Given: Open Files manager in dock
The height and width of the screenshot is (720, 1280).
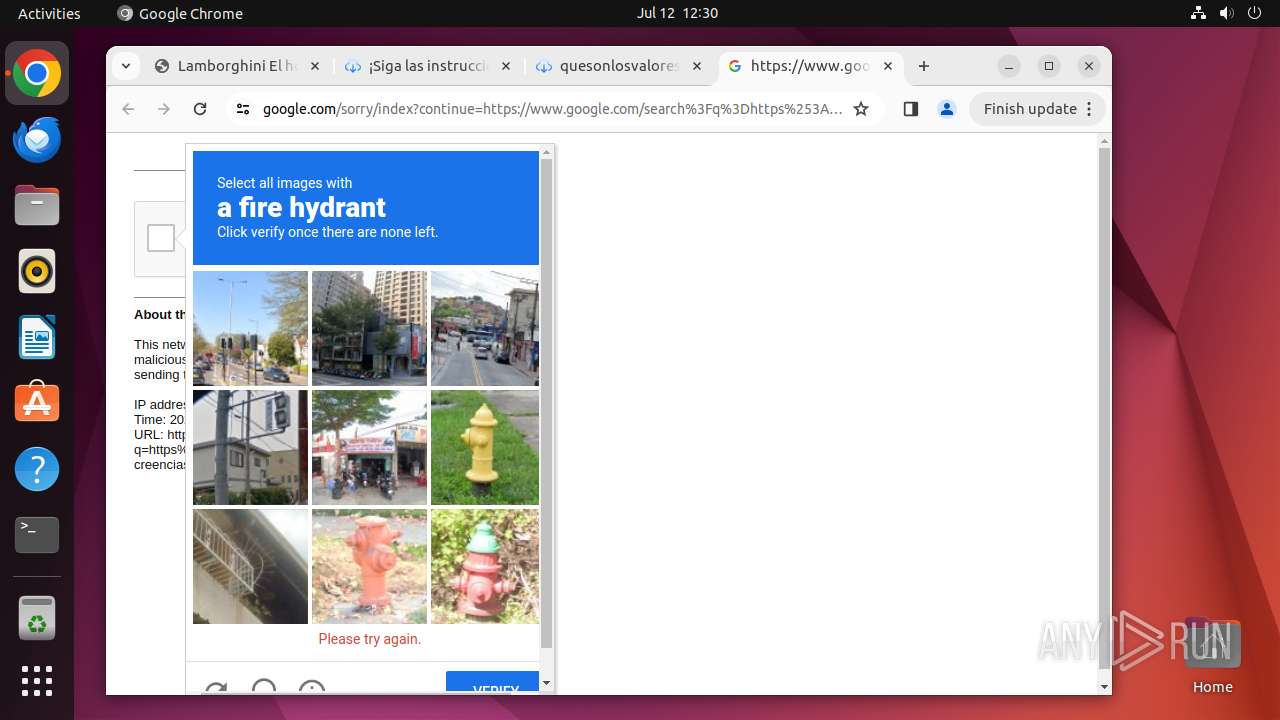Looking at the screenshot, I should tap(37, 206).
